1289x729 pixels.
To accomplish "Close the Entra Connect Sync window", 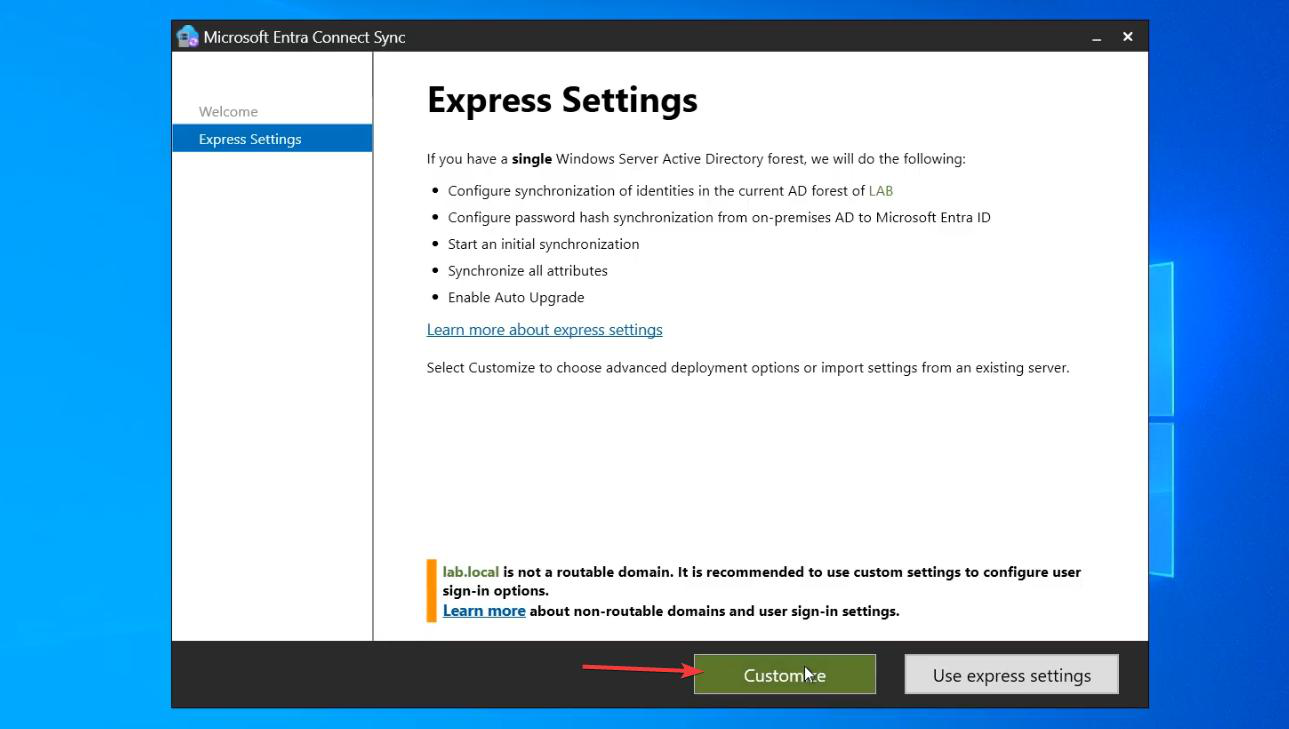I will pos(1127,37).
